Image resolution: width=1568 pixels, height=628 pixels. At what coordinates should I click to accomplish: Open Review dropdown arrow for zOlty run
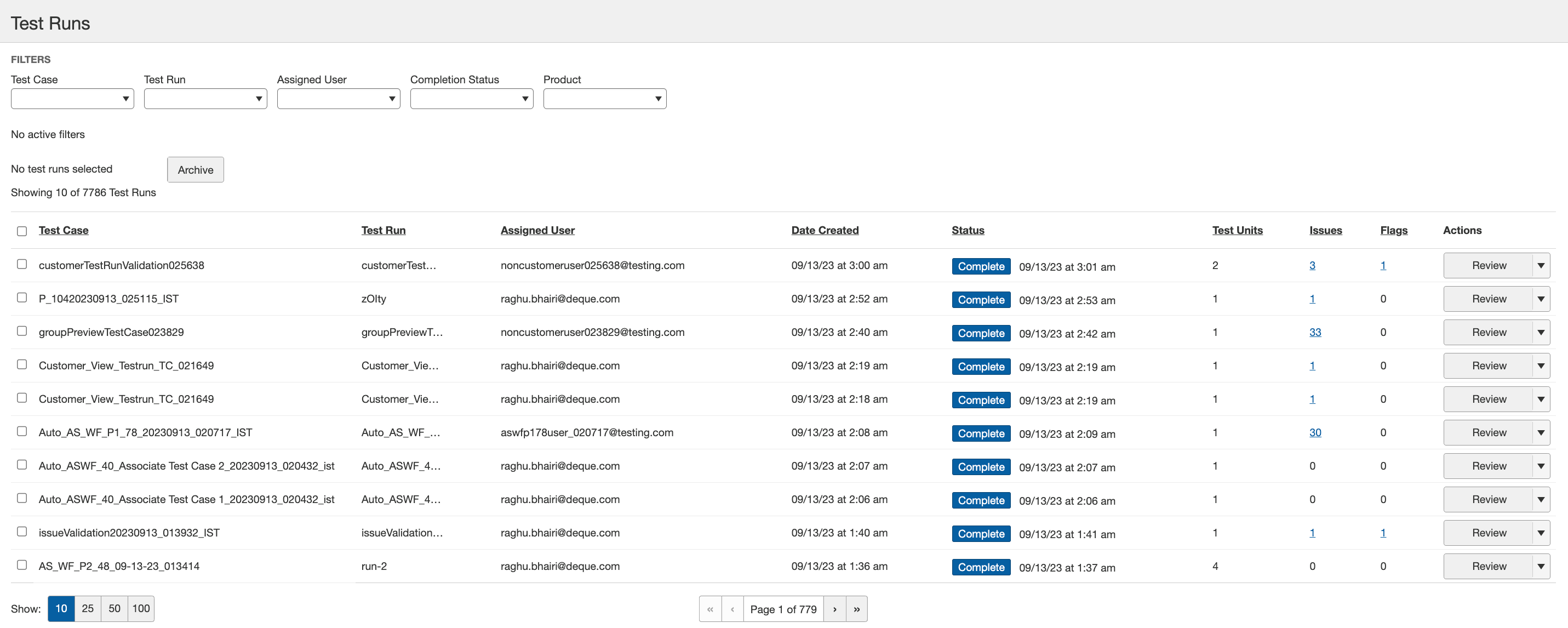1541,299
